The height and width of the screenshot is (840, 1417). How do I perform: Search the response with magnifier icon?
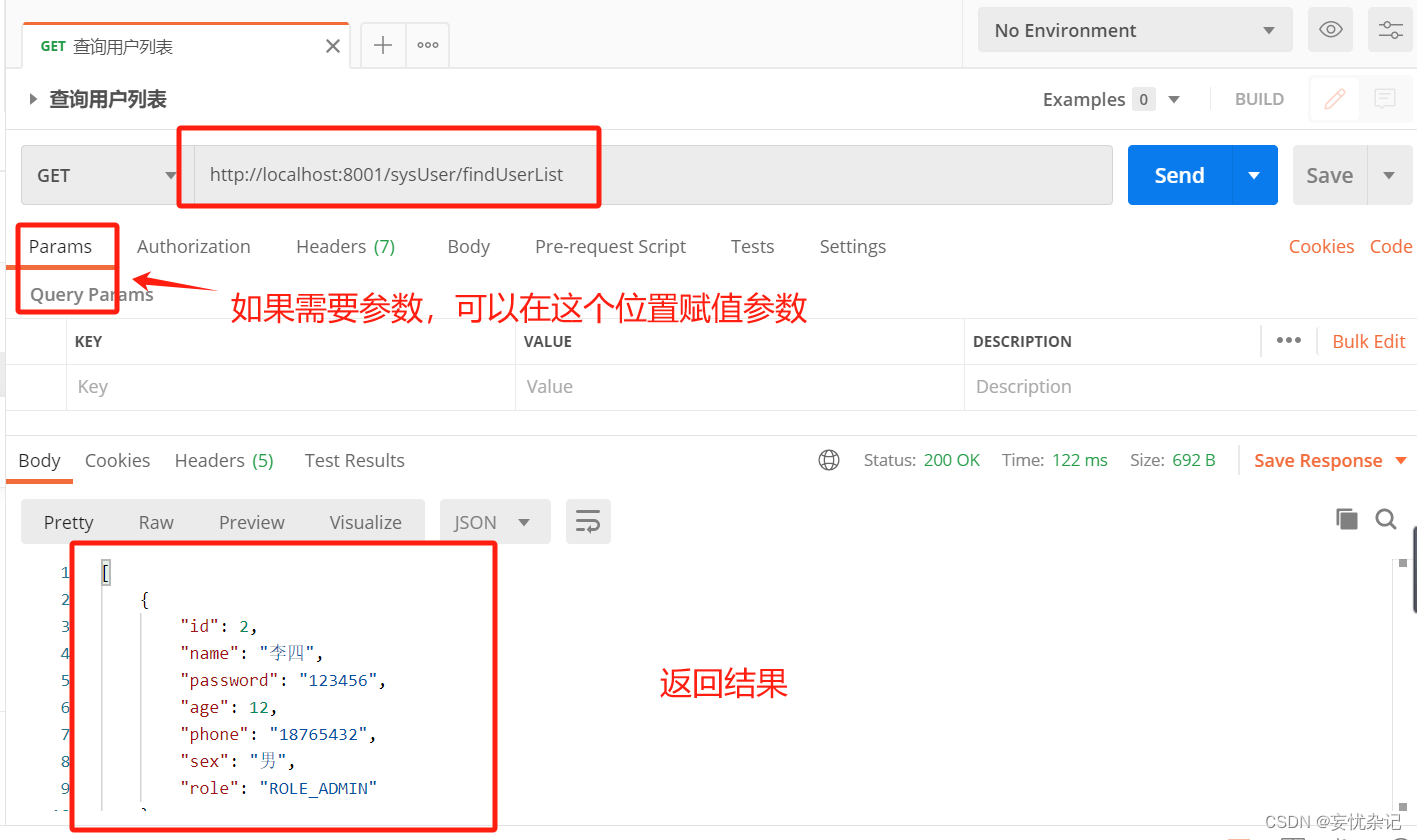pos(1386,519)
